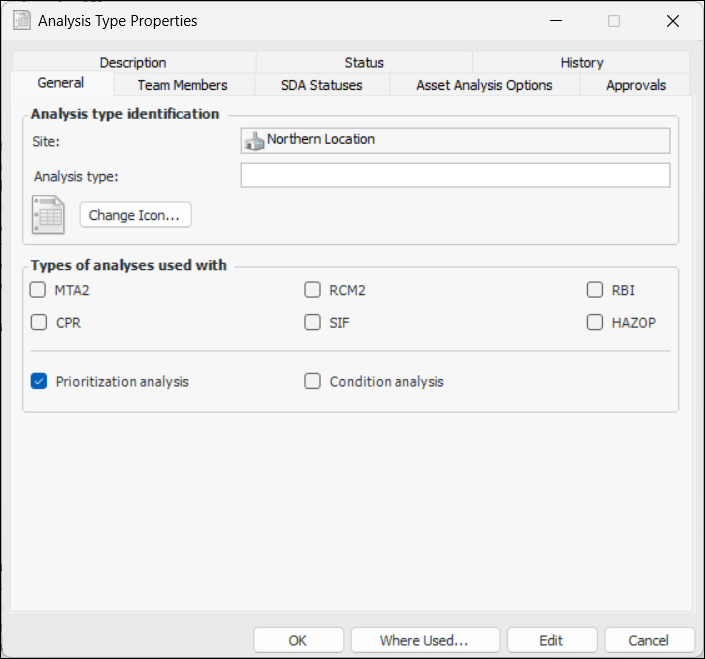
Task: Click the Where Used button
Action: pos(424,640)
